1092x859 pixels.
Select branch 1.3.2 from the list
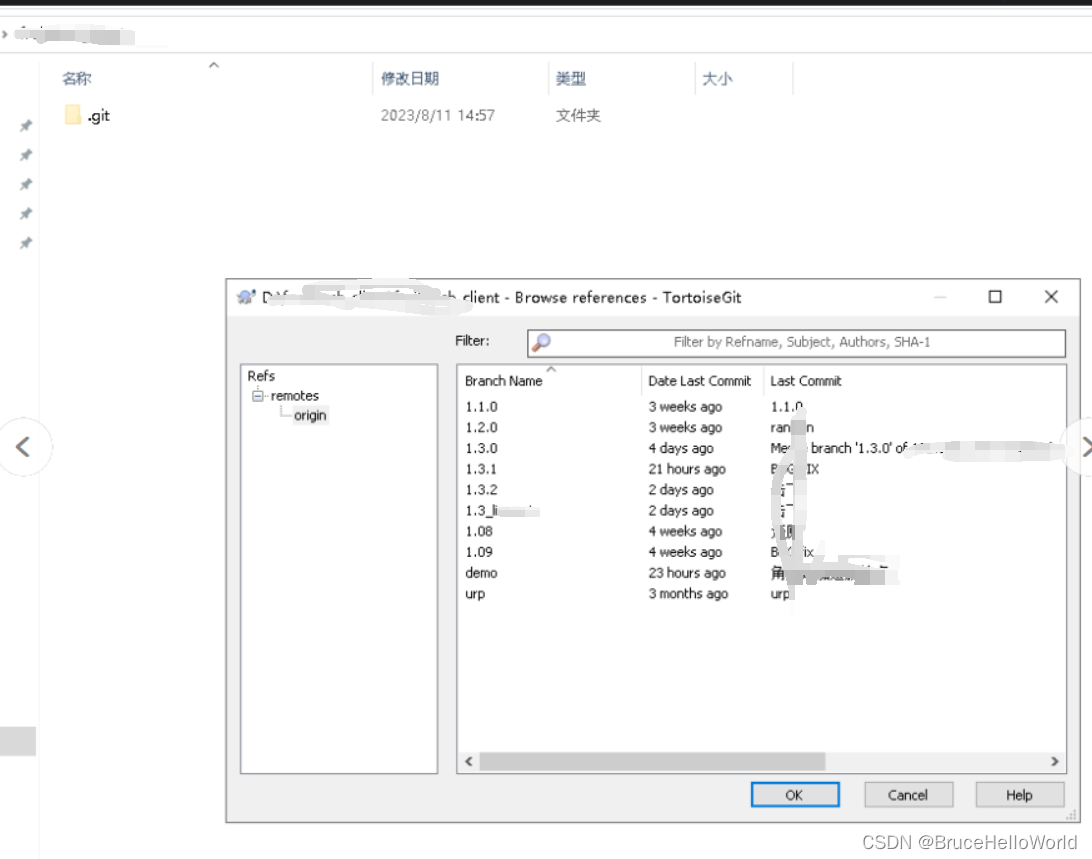481,489
